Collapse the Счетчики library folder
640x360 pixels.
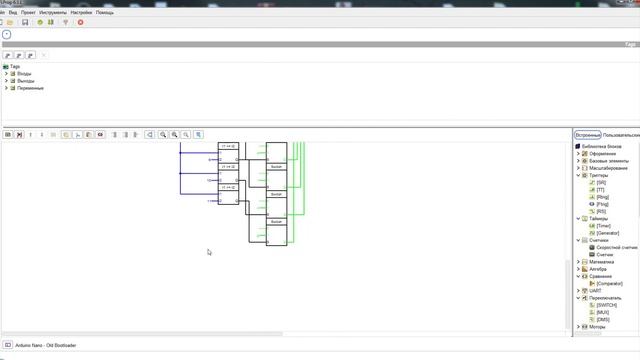point(578,240)
